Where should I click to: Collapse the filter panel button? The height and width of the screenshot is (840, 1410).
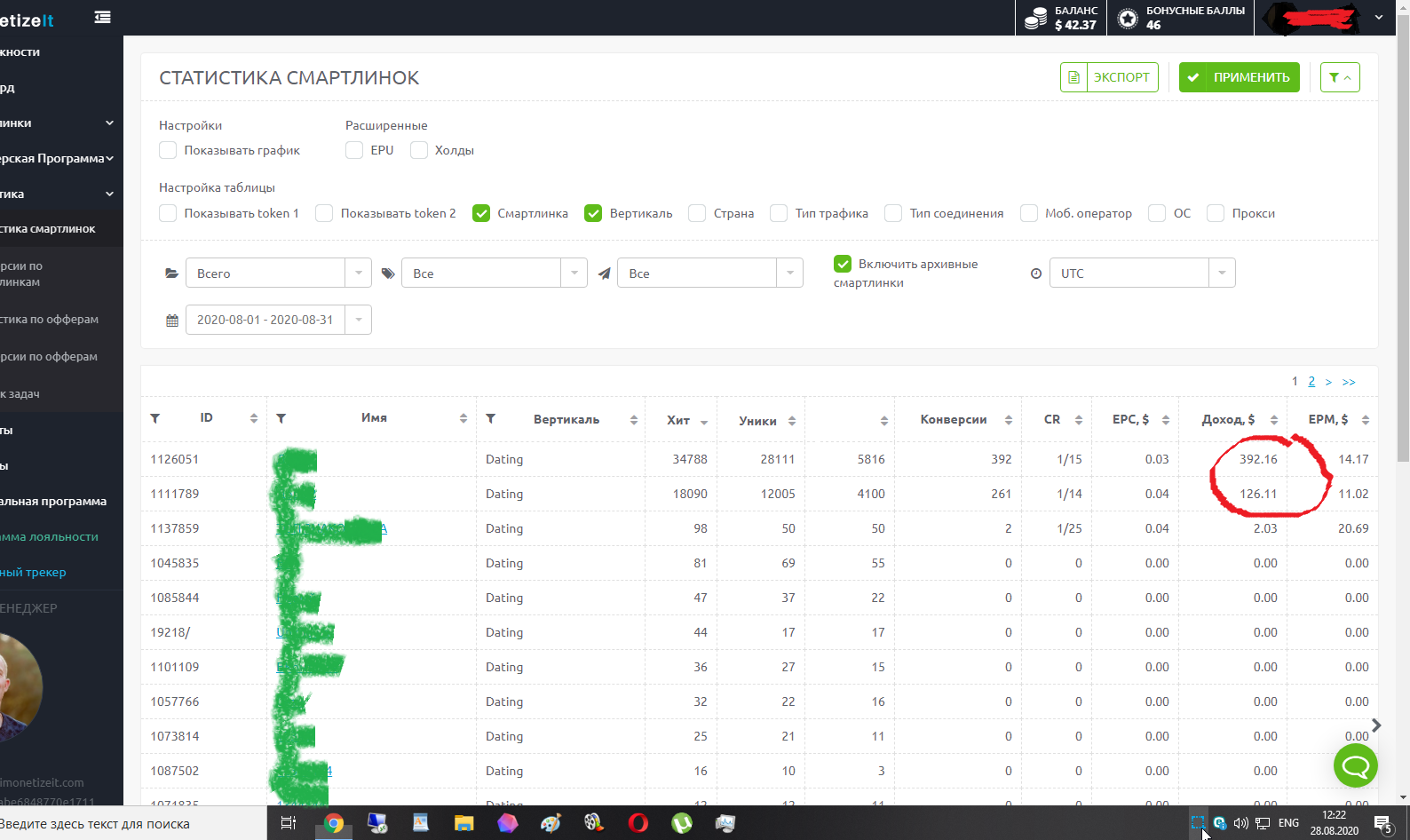(x=1340, y=77)
